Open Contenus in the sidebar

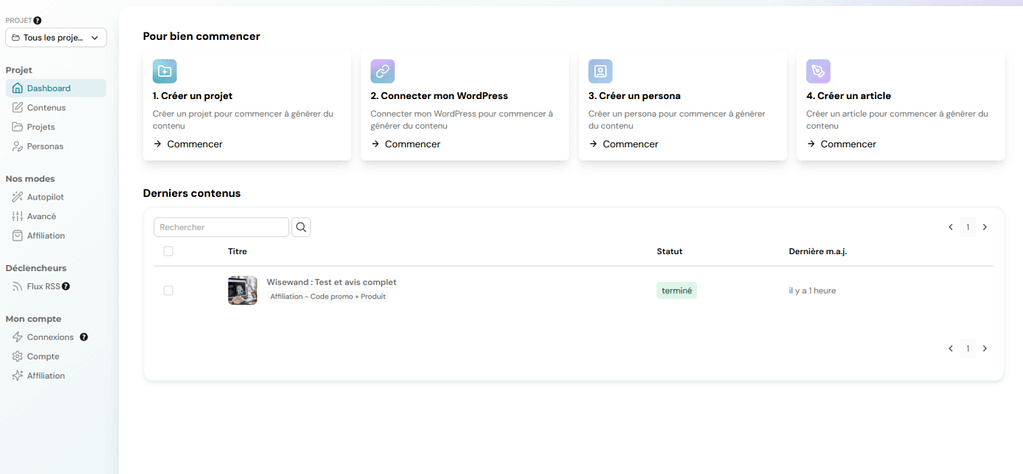click(x=45, y=108)
